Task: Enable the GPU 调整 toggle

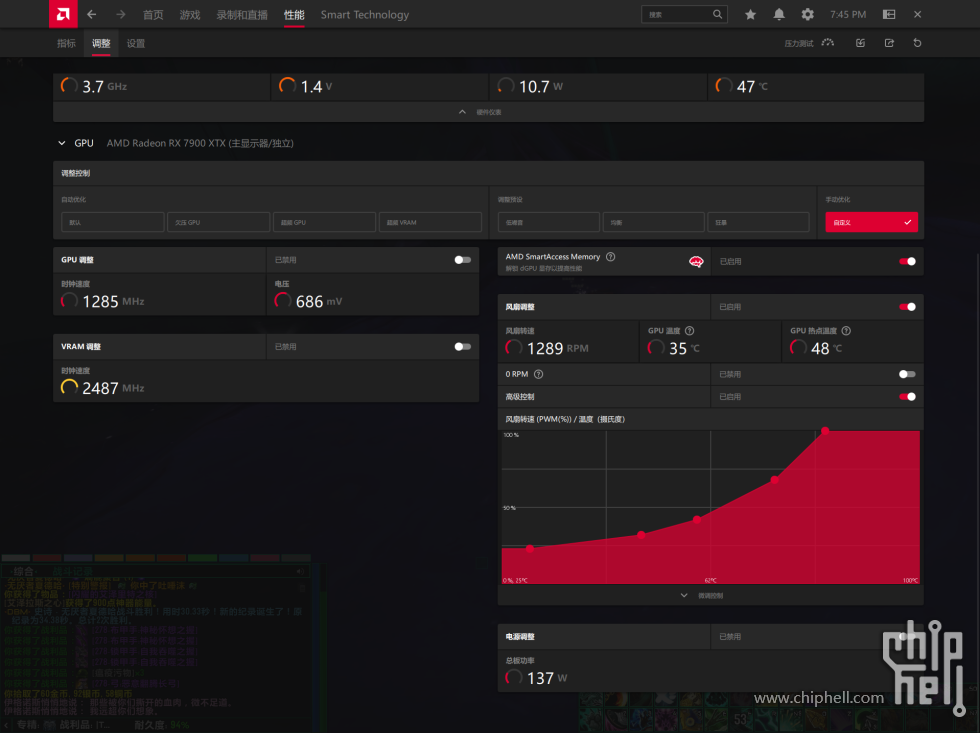Action: click(x=462, y=260)
